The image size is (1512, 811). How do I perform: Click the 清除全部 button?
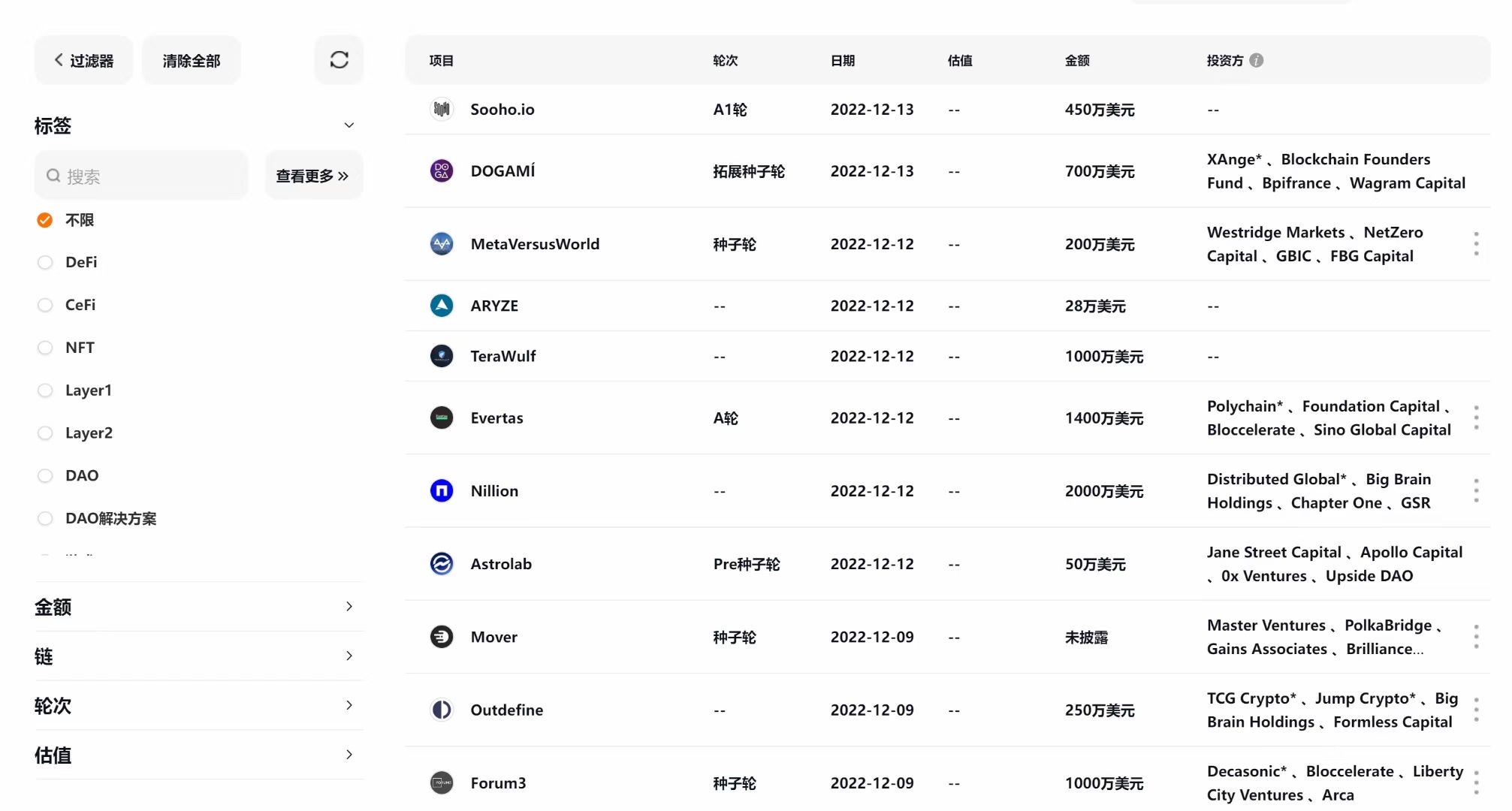click(x=191, y=60)
